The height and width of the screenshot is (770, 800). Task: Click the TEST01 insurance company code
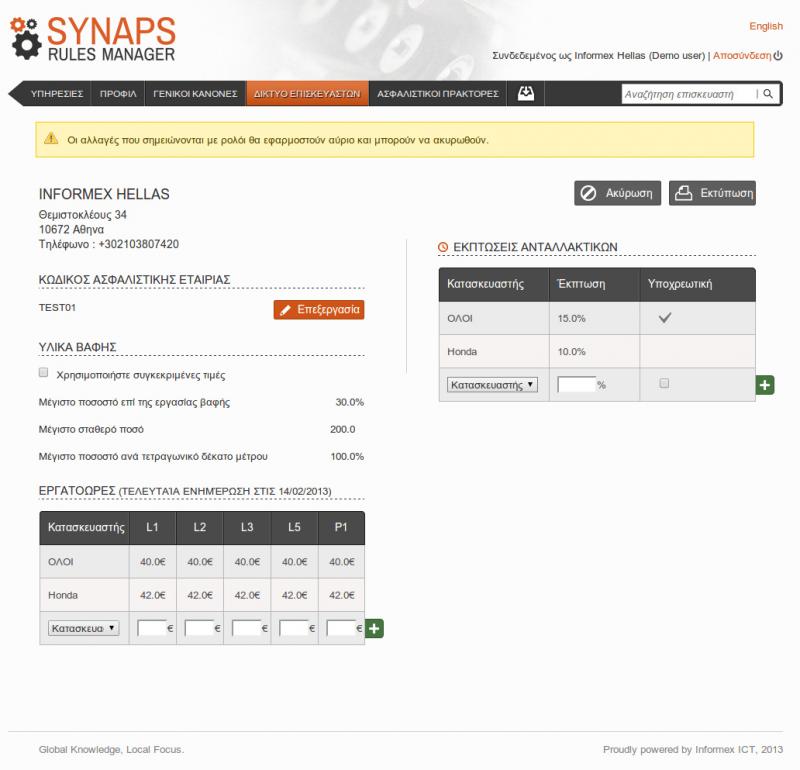click(57, 308)
